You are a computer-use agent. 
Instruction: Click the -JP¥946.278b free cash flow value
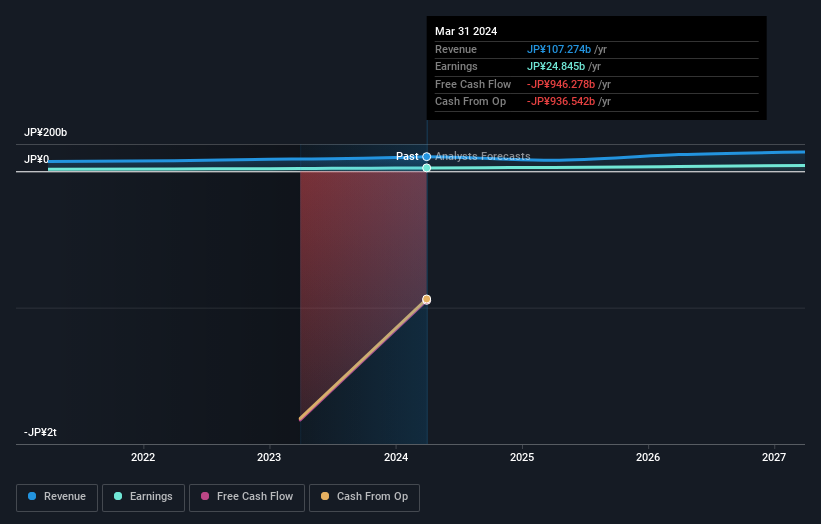[x=561, y=84]
